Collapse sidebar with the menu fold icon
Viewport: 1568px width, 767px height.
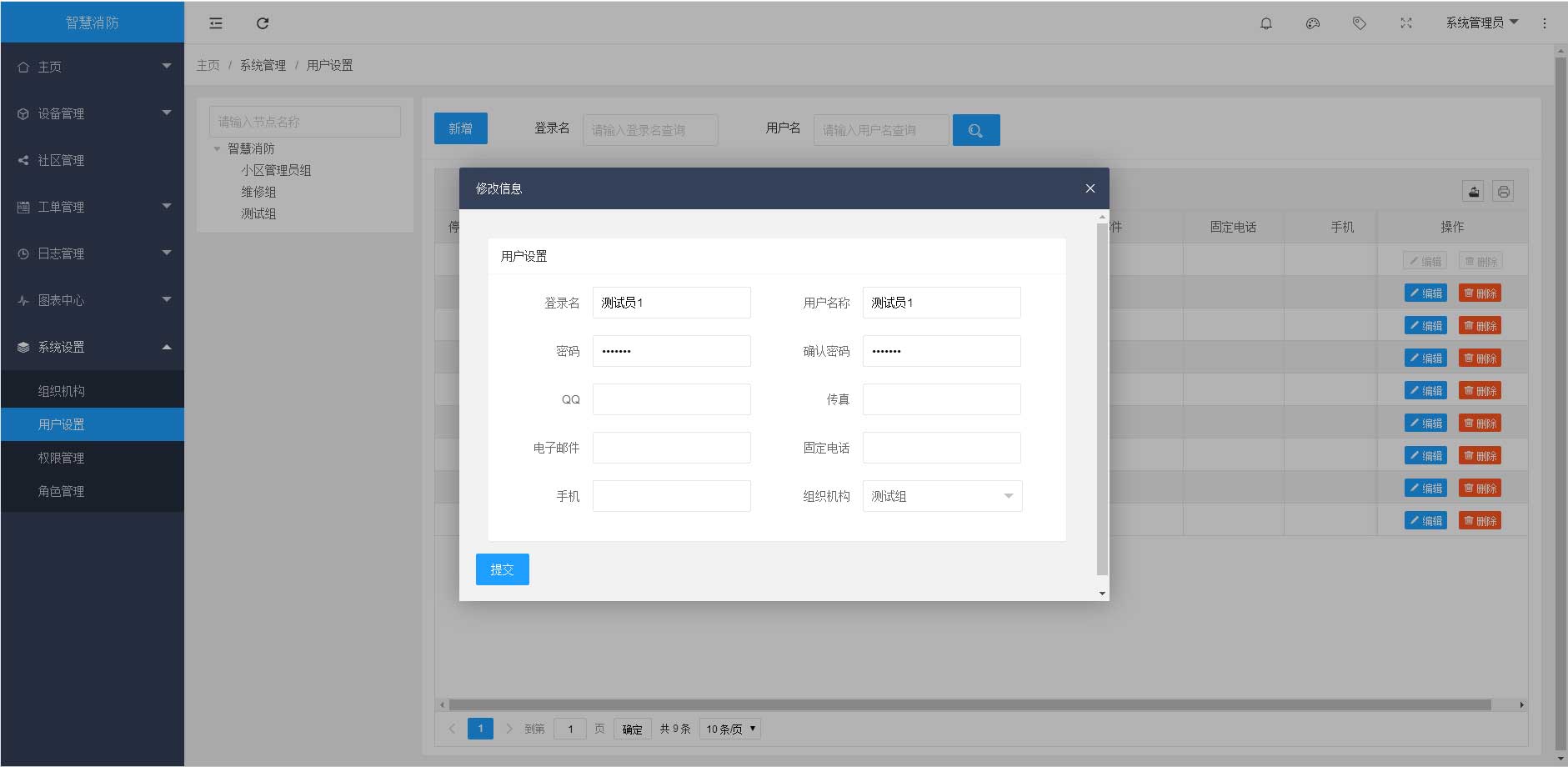click(x=216, y=23)
